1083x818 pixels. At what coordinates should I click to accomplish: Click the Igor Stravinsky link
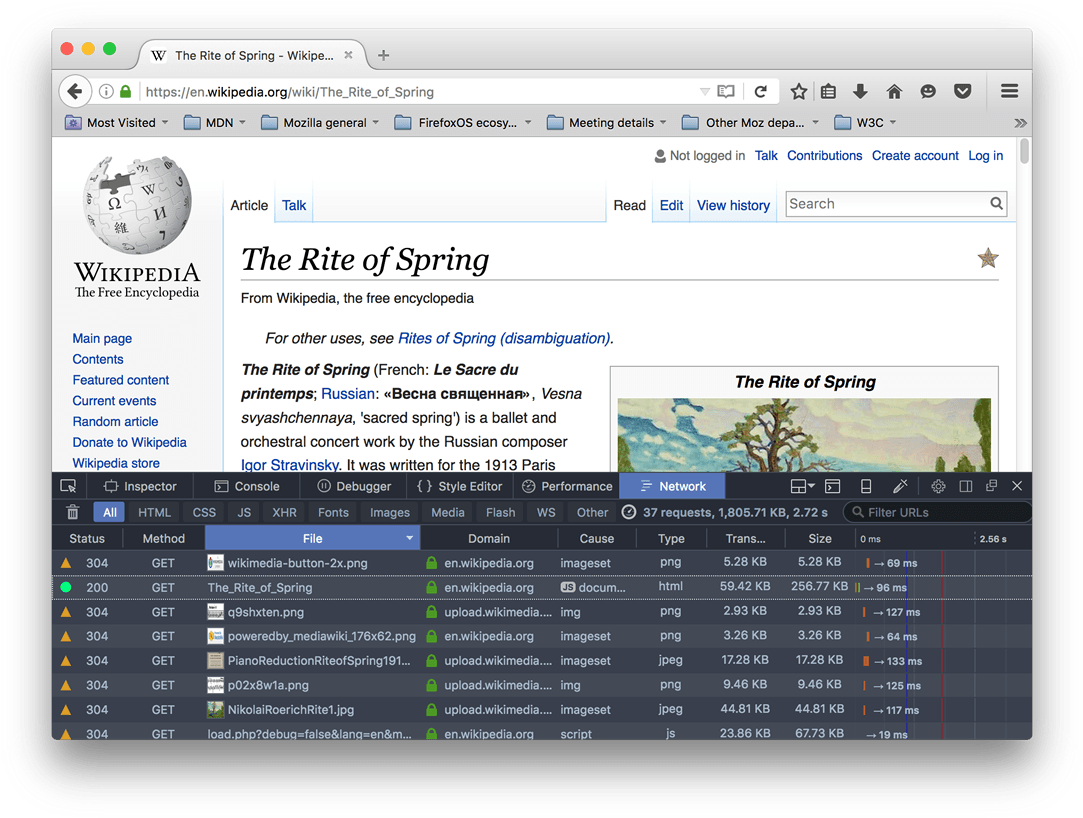pyautogui.click(x=290, y=465)
